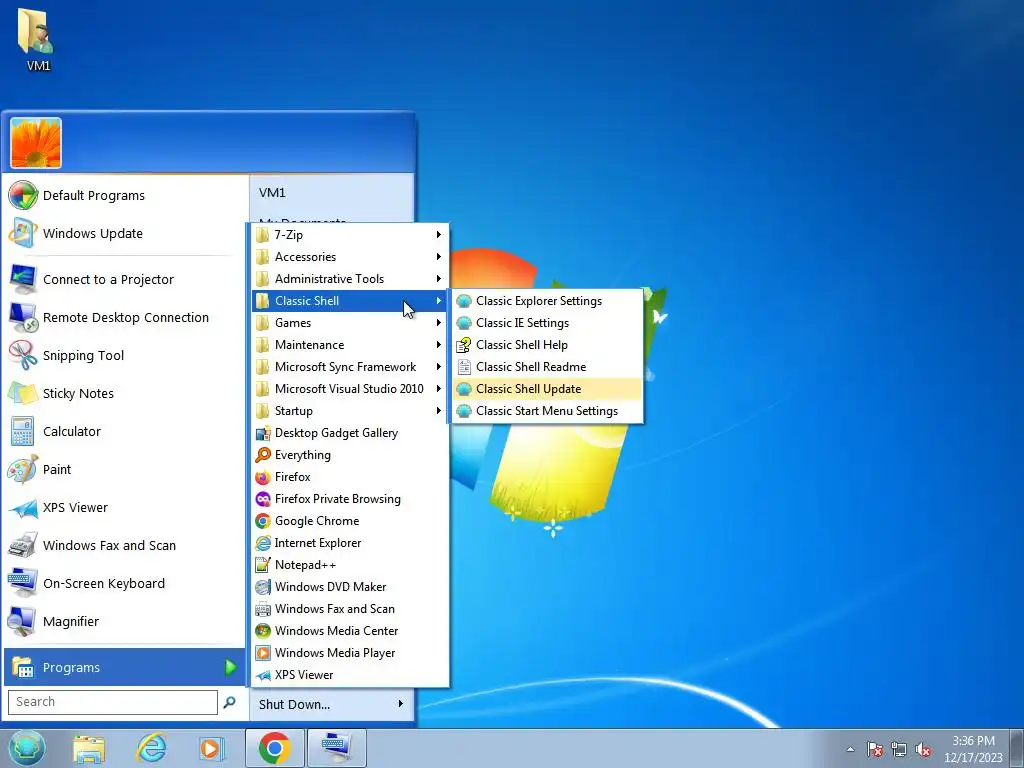
Task: Click the Search input box
Action: coord(112,702)
